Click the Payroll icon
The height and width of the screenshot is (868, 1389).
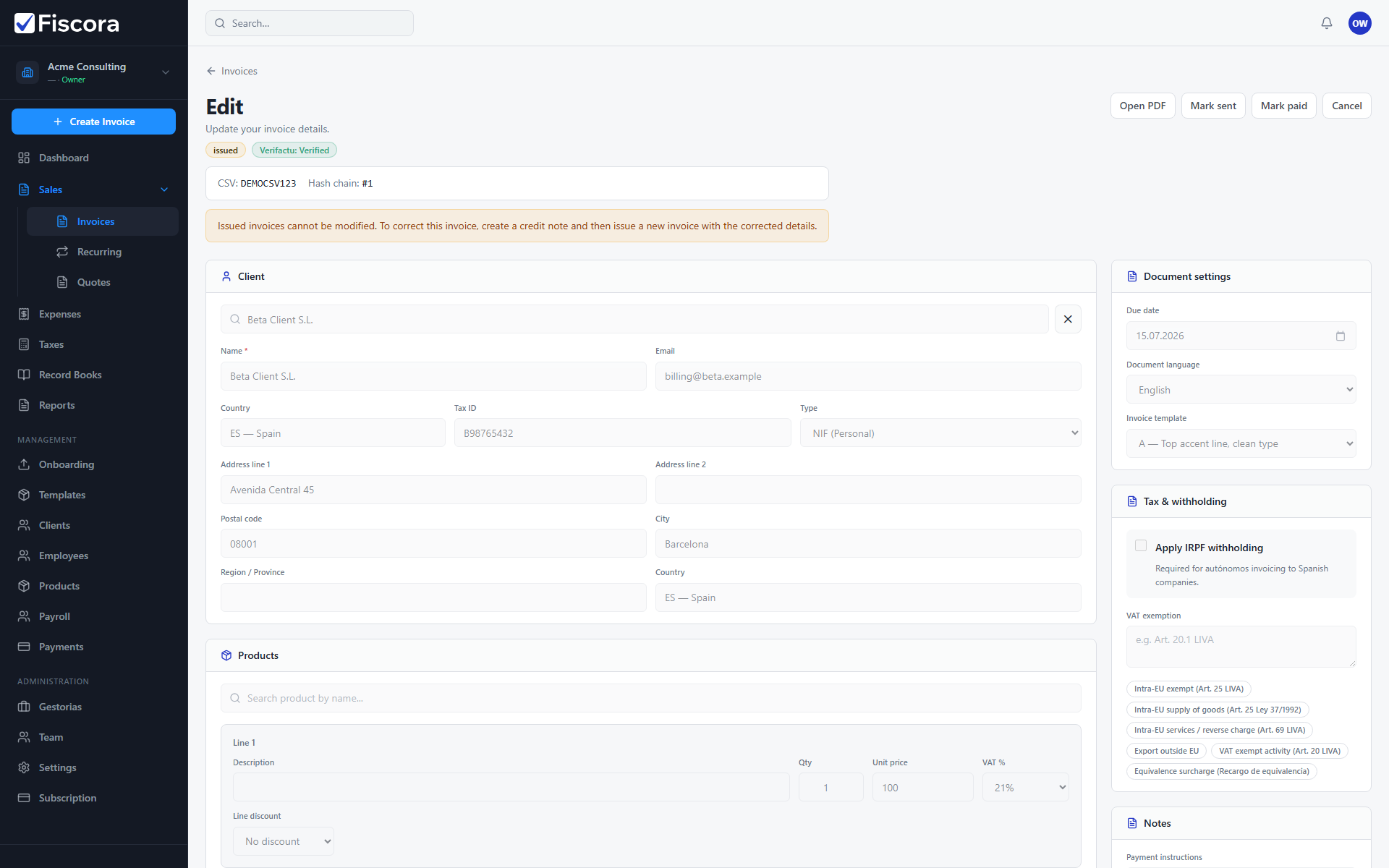(24, 616)
